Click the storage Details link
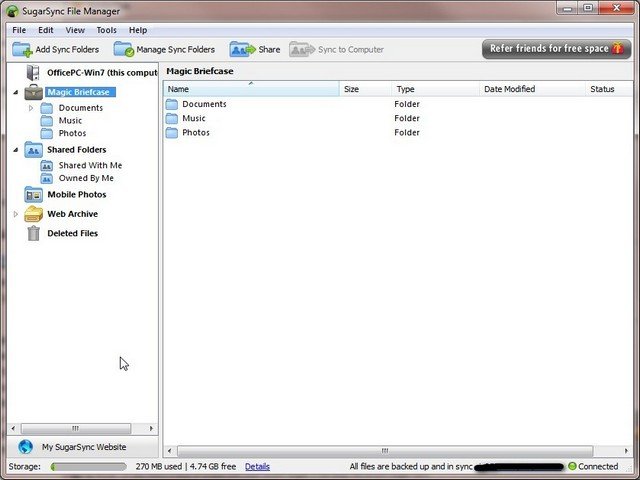 [x=257, y=466]
